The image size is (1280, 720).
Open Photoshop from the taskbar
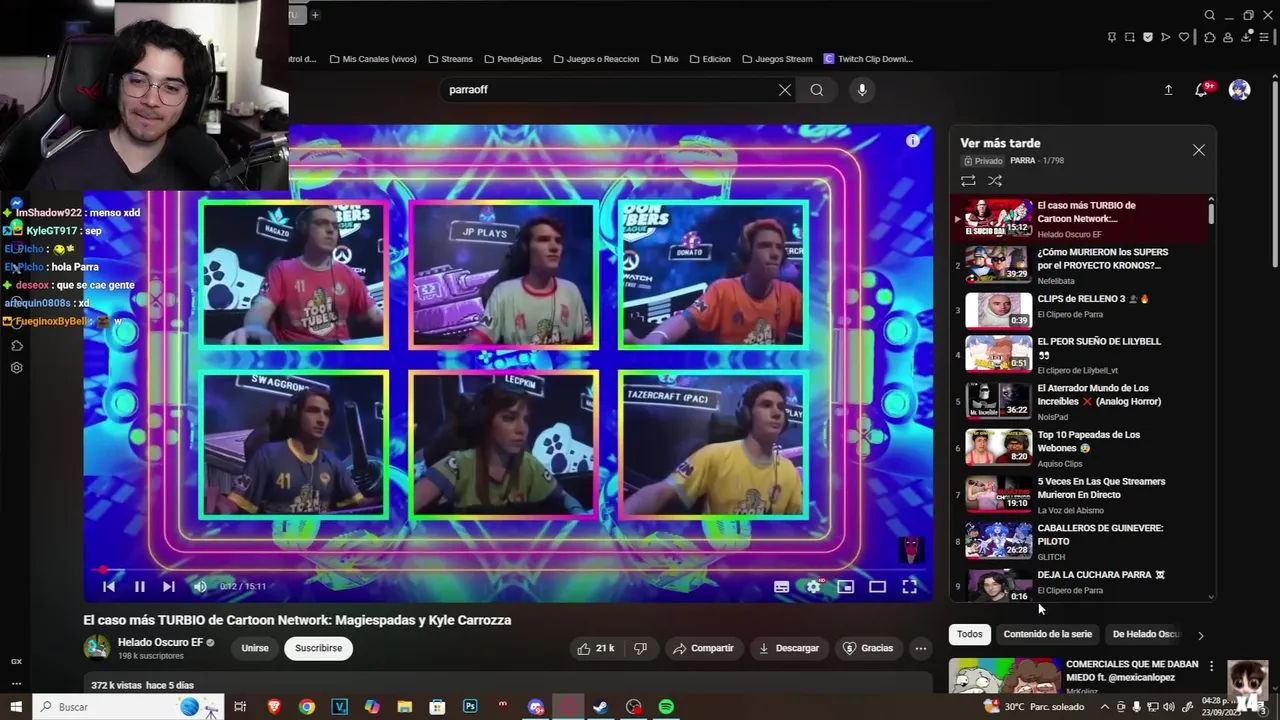coord(470,707)
